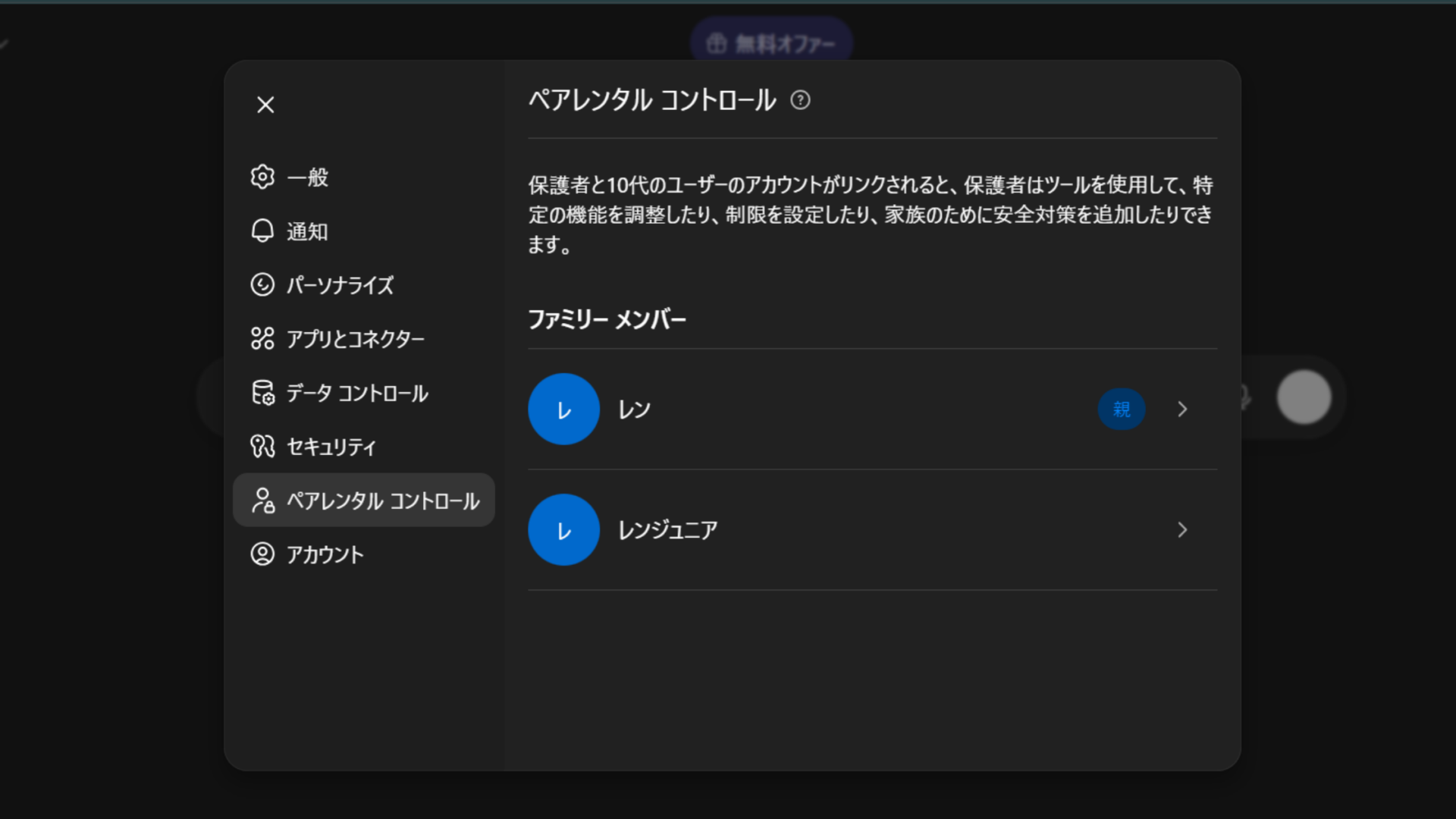The width and height of the screenshot is (1456, 819).
Task: Close the settings dialog with the X
Action: [265, 105]
